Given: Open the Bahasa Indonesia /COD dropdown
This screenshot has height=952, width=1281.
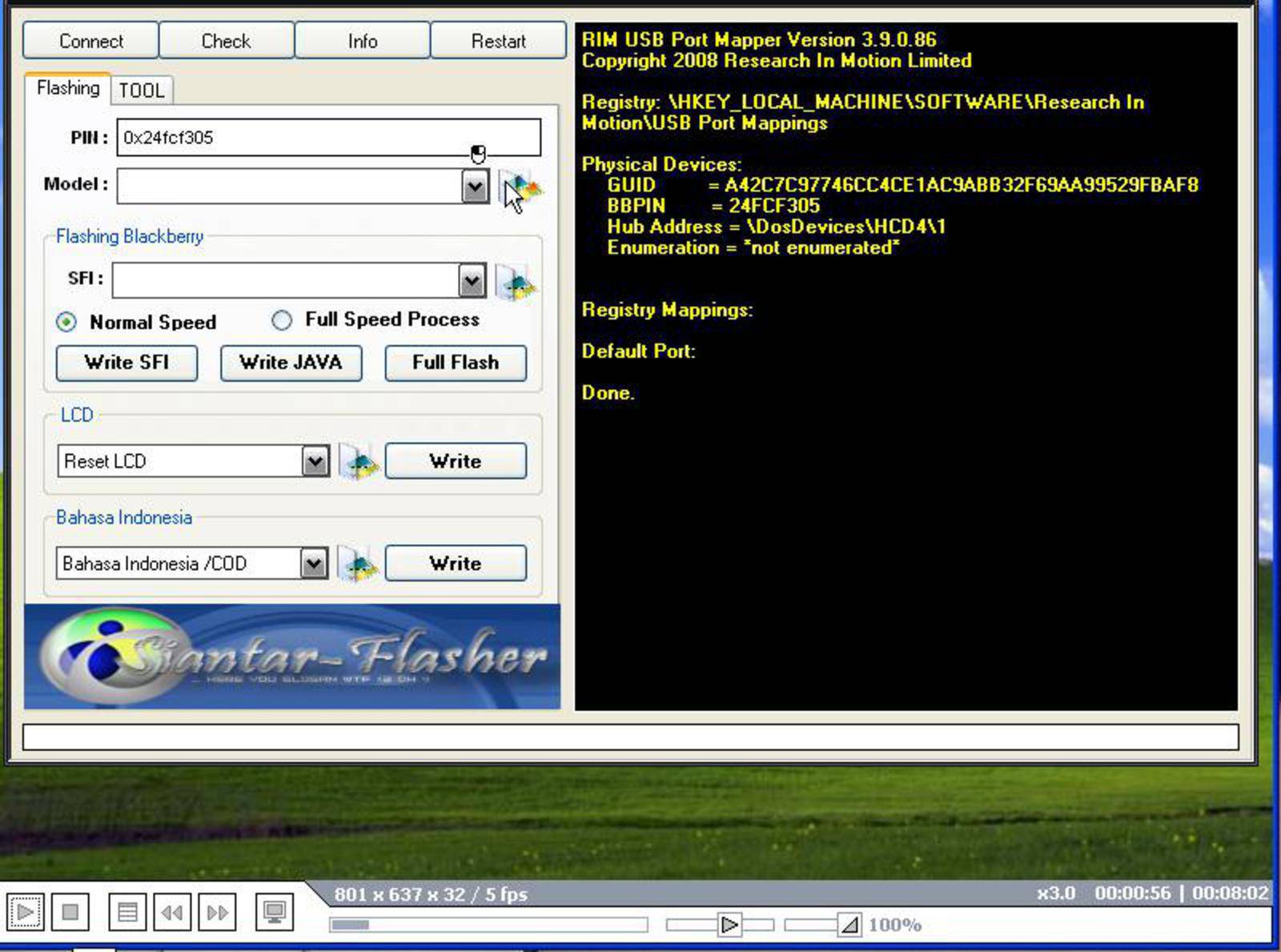Looking at the screenshot, I should coord(313,564).
